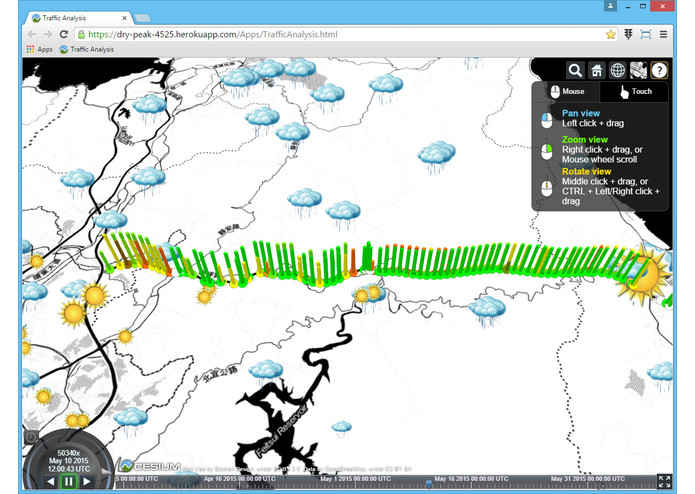
Task: Toggle full screen mode button
Action: 664,482
